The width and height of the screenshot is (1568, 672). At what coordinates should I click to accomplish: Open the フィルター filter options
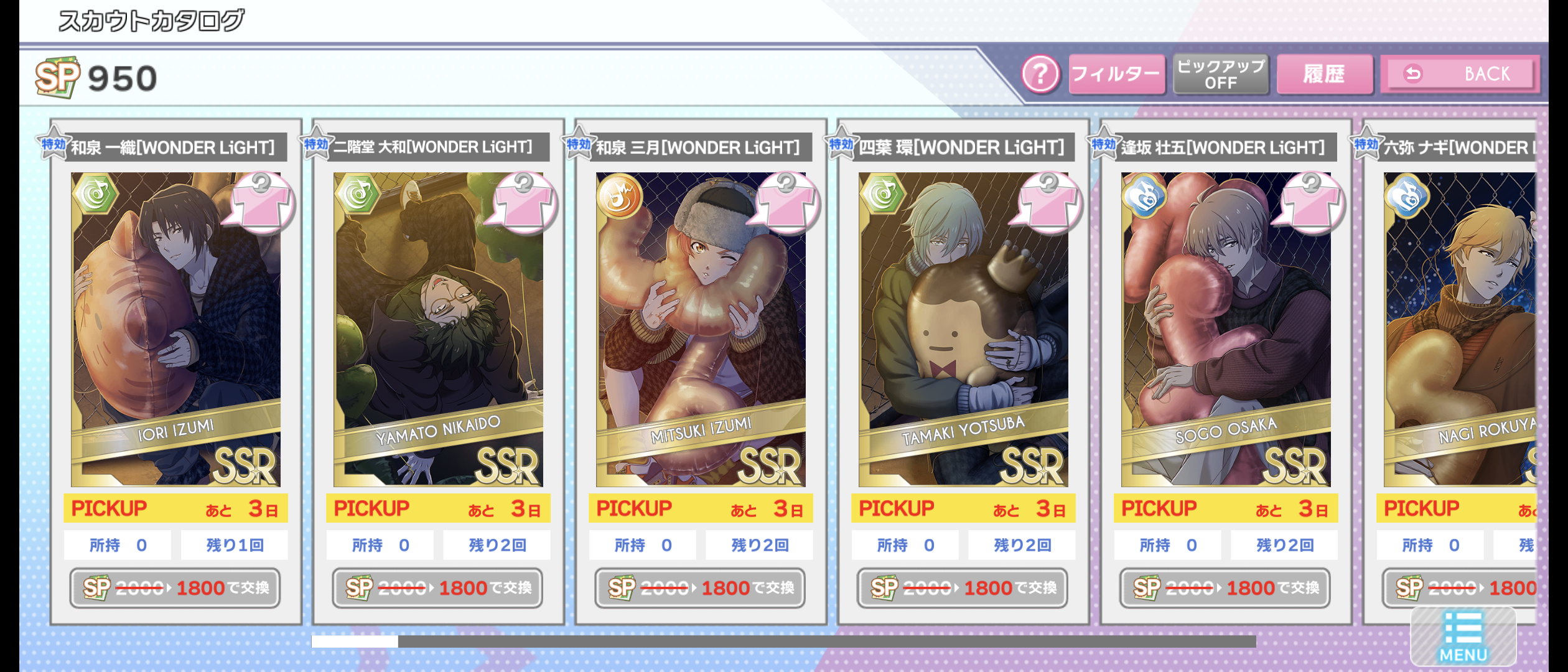(x=1116, y=74)
